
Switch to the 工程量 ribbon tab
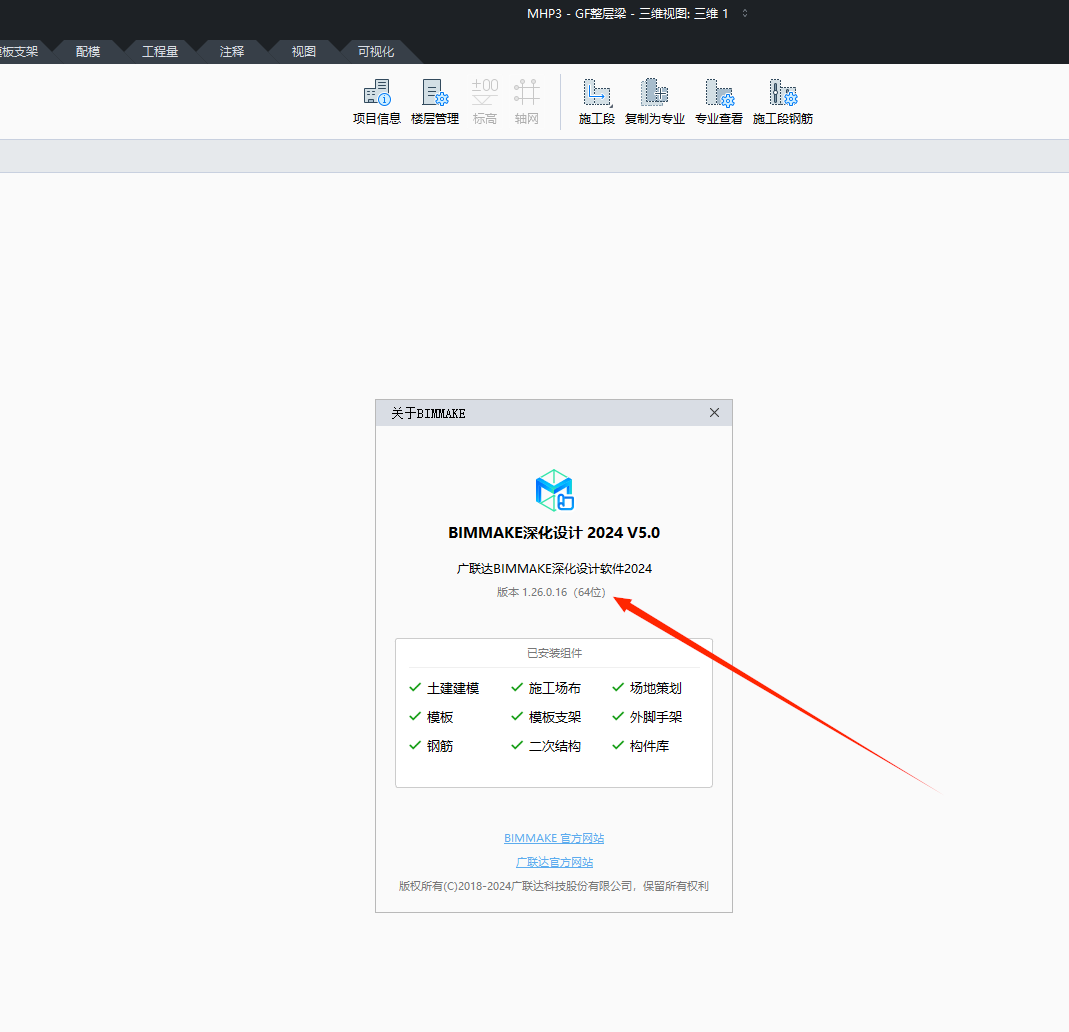(x=160, y=52)
